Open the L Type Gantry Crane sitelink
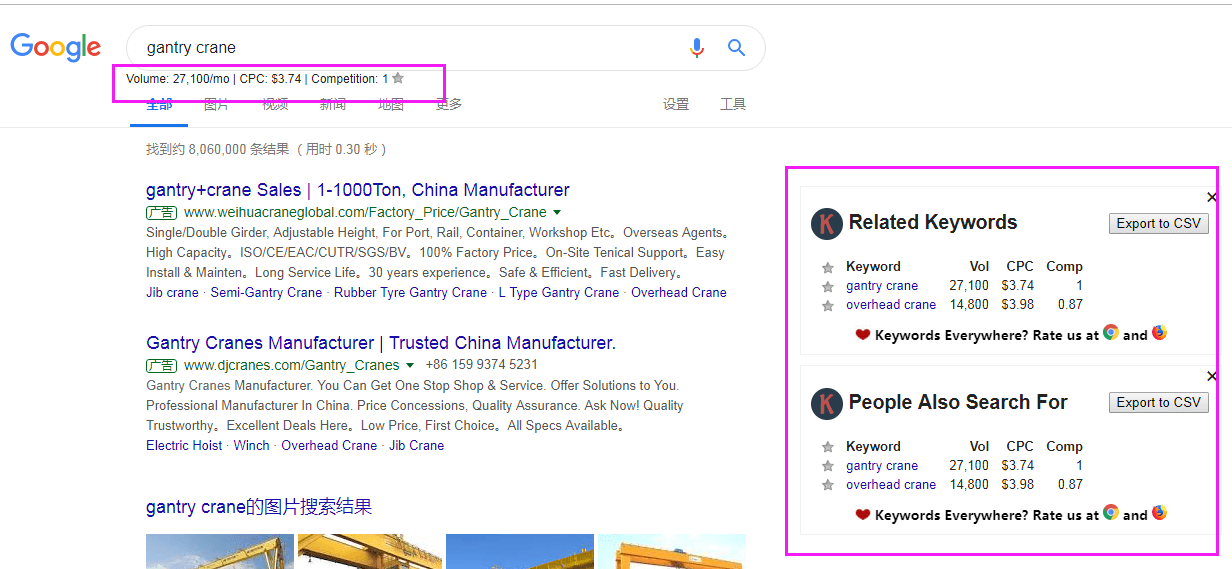Screen dimensions: 1232x569 [x=558, y=293]
